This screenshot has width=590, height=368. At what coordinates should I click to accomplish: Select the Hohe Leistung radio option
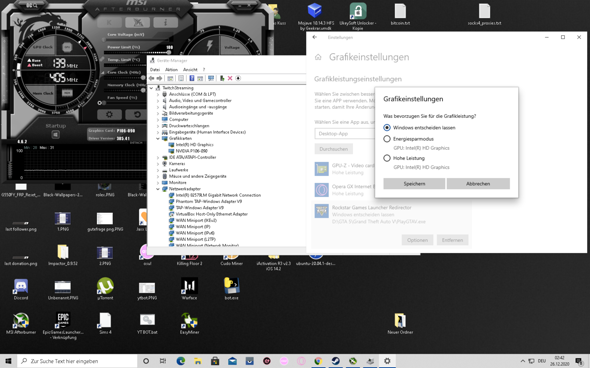coord(387,158)
